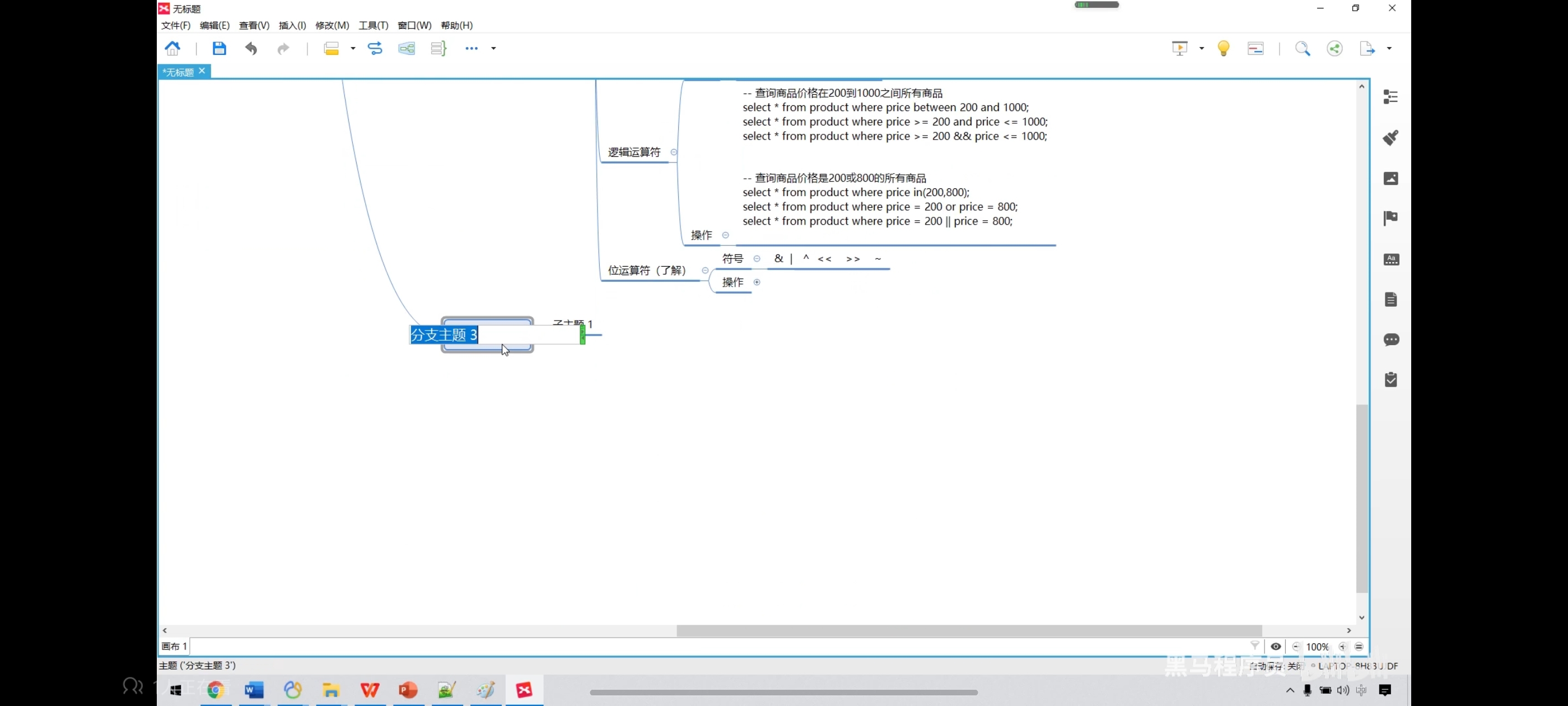
Task: Open the 插入(I) menu
Action: tap(292, 25)
